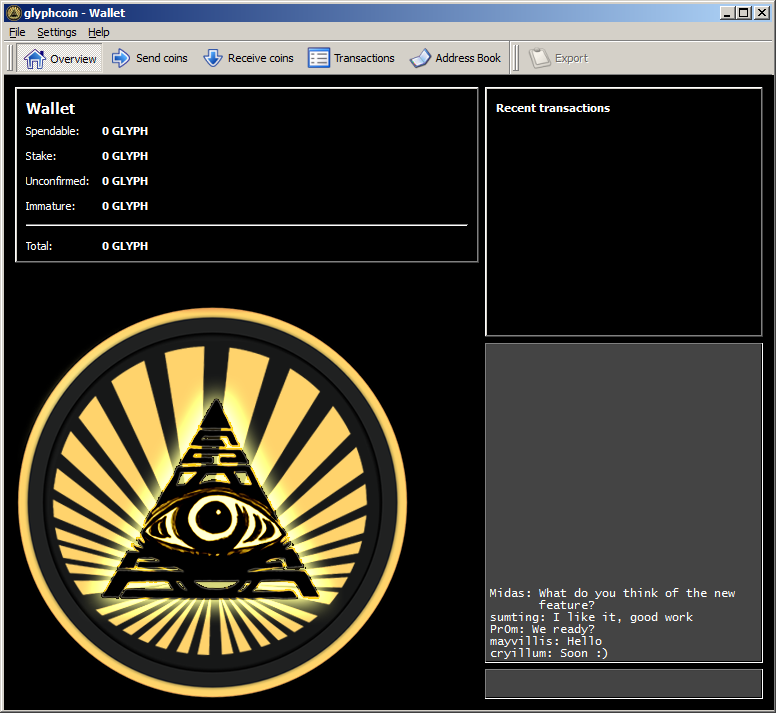The height and width of the screenshot is (713, 776).
Task: Select the Overview label in toolbar
Action: (x=73, y=59)
